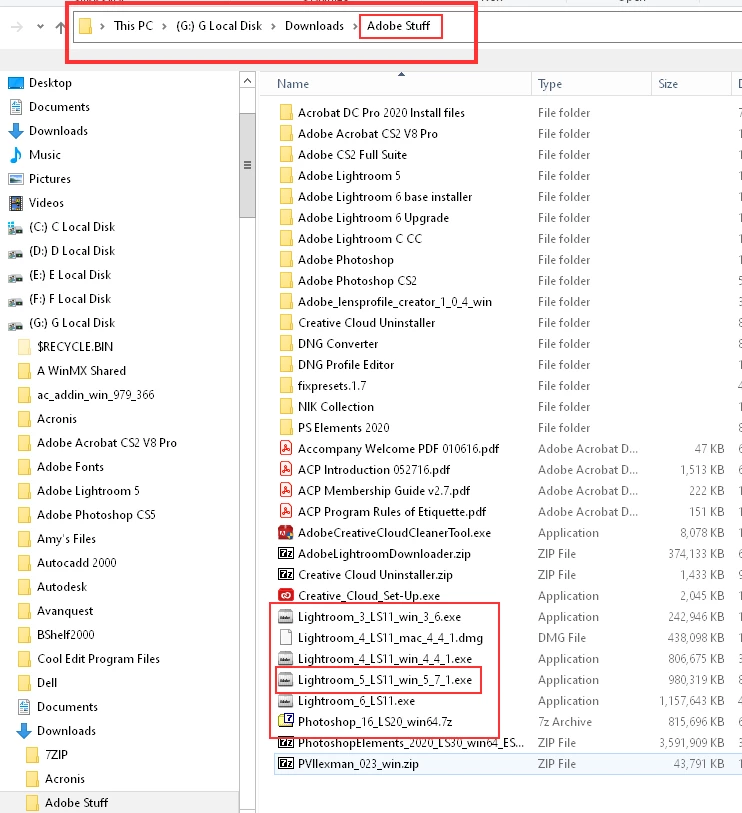Click the 7z icon of Creative Cloud Uninstaller.zip
742x813 pixels.
click(286, 574)
